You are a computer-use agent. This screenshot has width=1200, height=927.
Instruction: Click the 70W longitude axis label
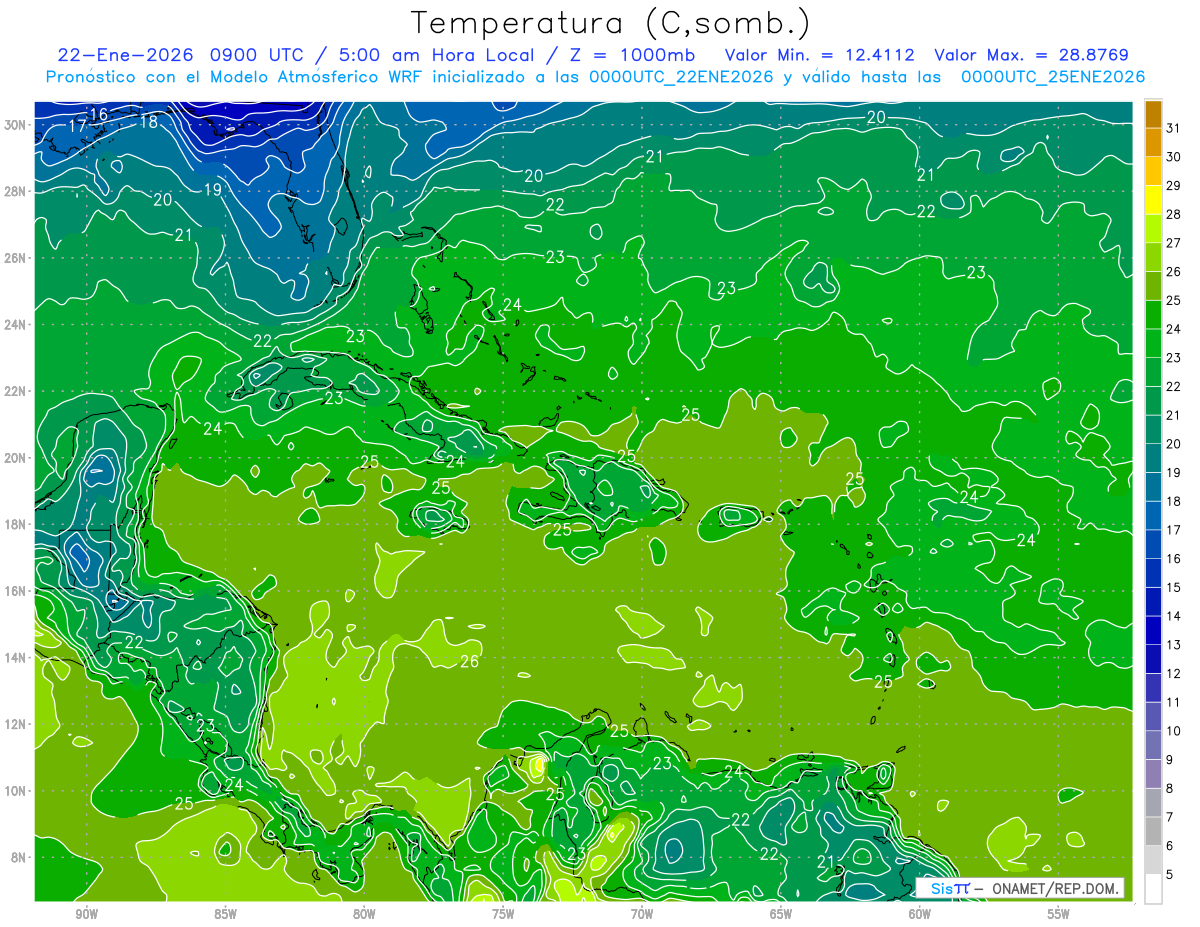642,914
